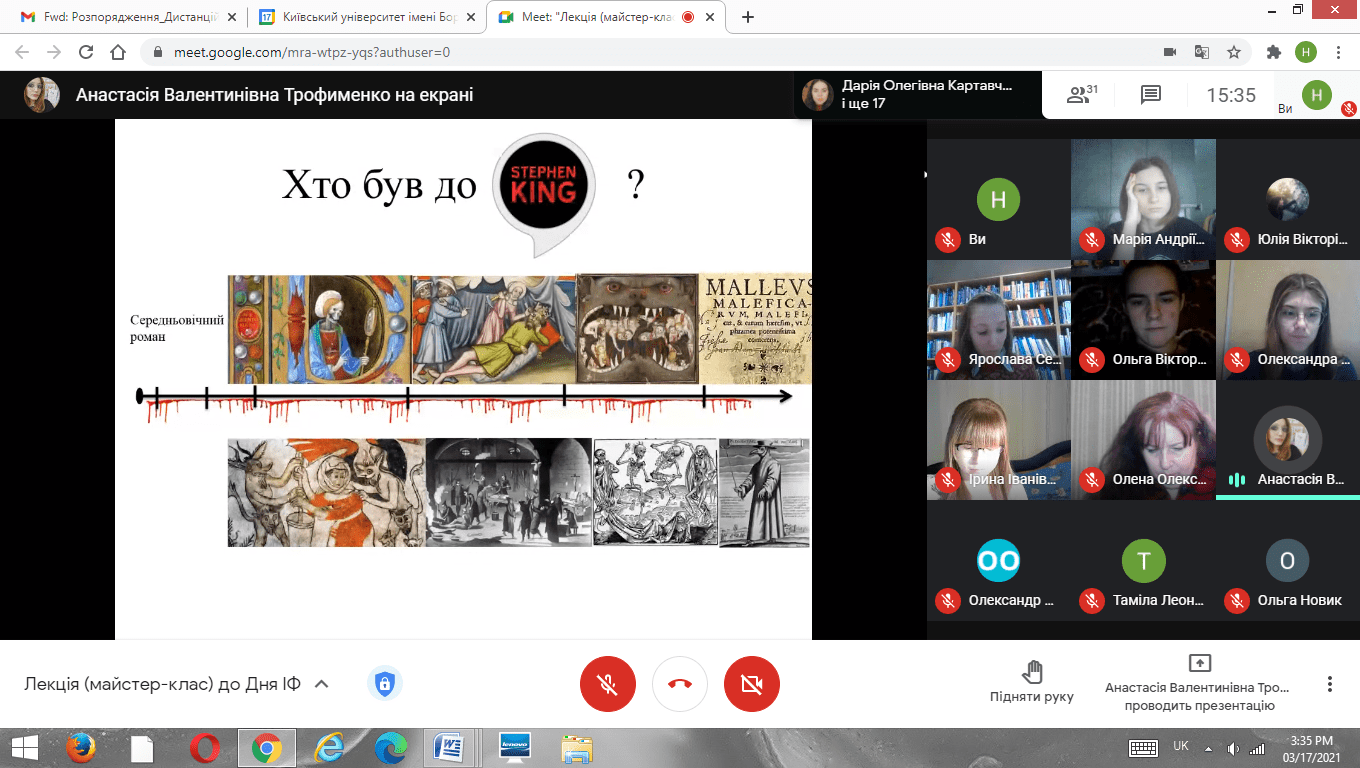Click the translate page icon
This screenshot has width=1360, height=768.
pyautogui.click(x=1202, y=52)
